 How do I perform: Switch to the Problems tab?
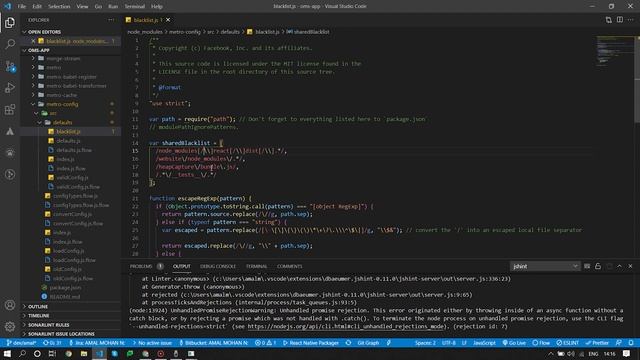[141, 266]
